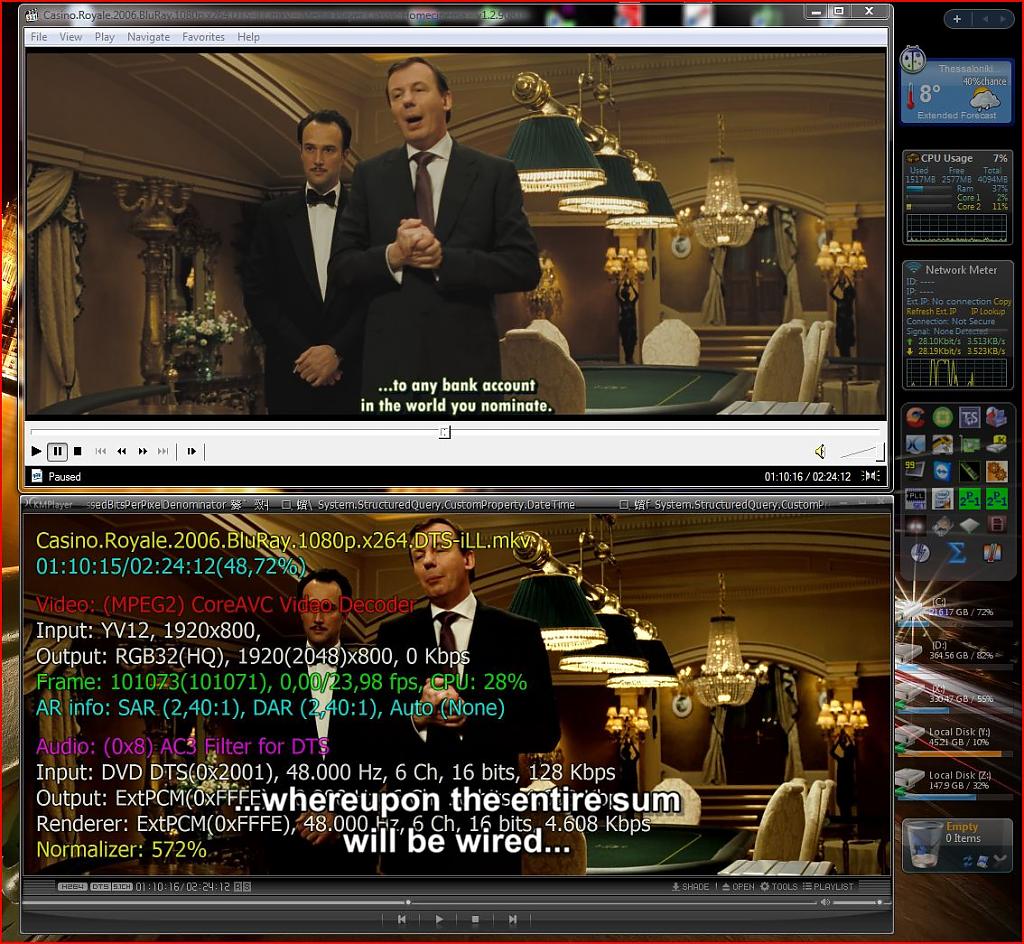Click the KMPlayer stop button

coord(475,919)
